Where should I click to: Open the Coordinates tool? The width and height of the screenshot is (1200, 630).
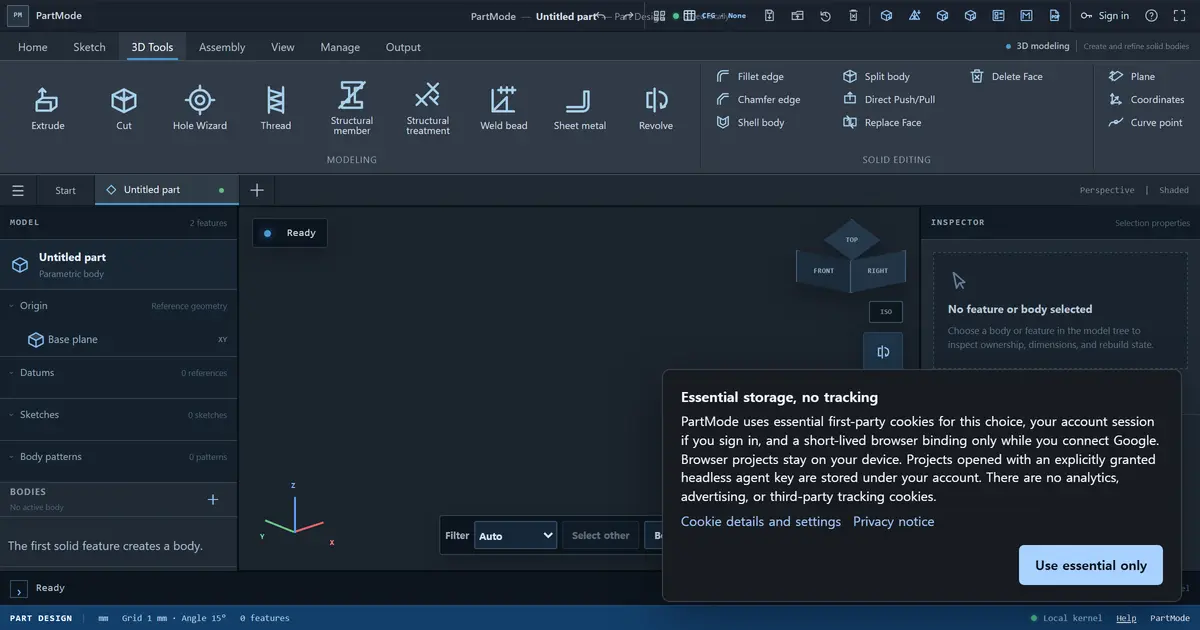tap(1147, 99)
